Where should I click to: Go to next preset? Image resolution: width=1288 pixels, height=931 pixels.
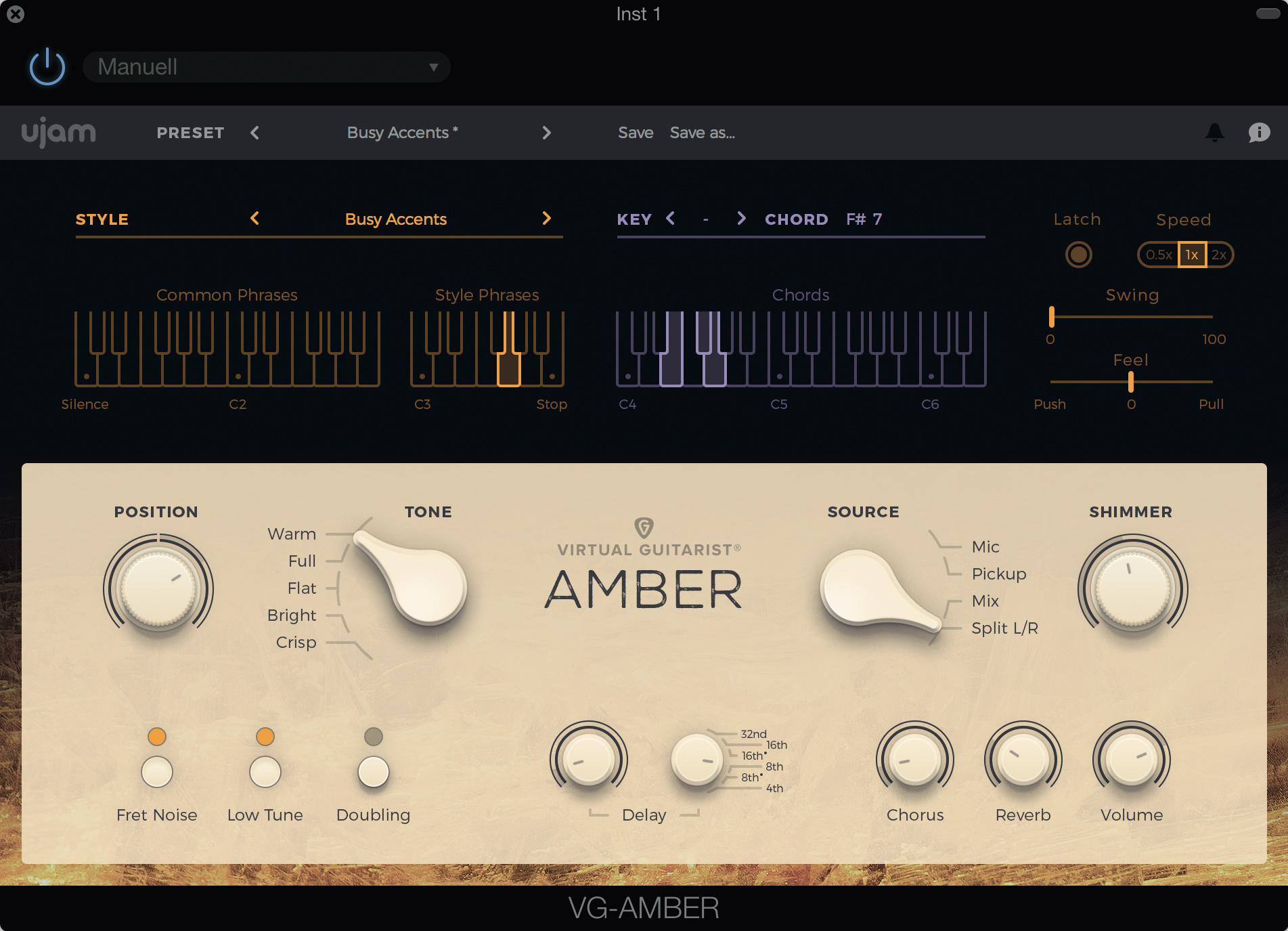tap(546, 133)
